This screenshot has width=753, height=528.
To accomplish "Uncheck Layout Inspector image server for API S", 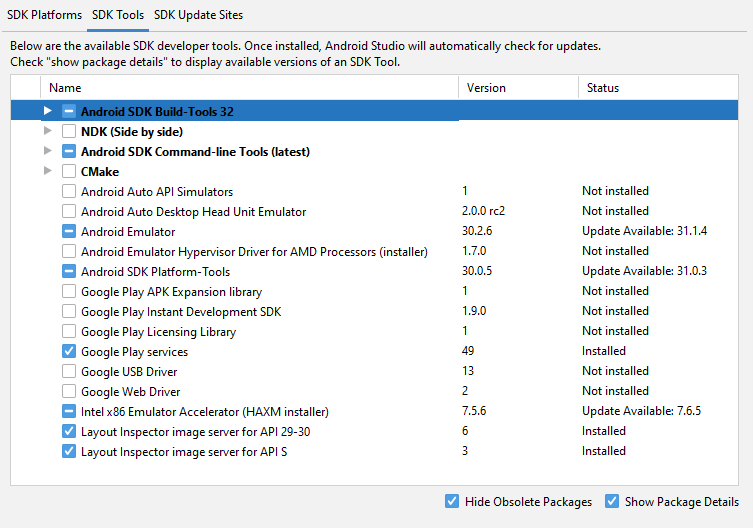I will 68,451.
